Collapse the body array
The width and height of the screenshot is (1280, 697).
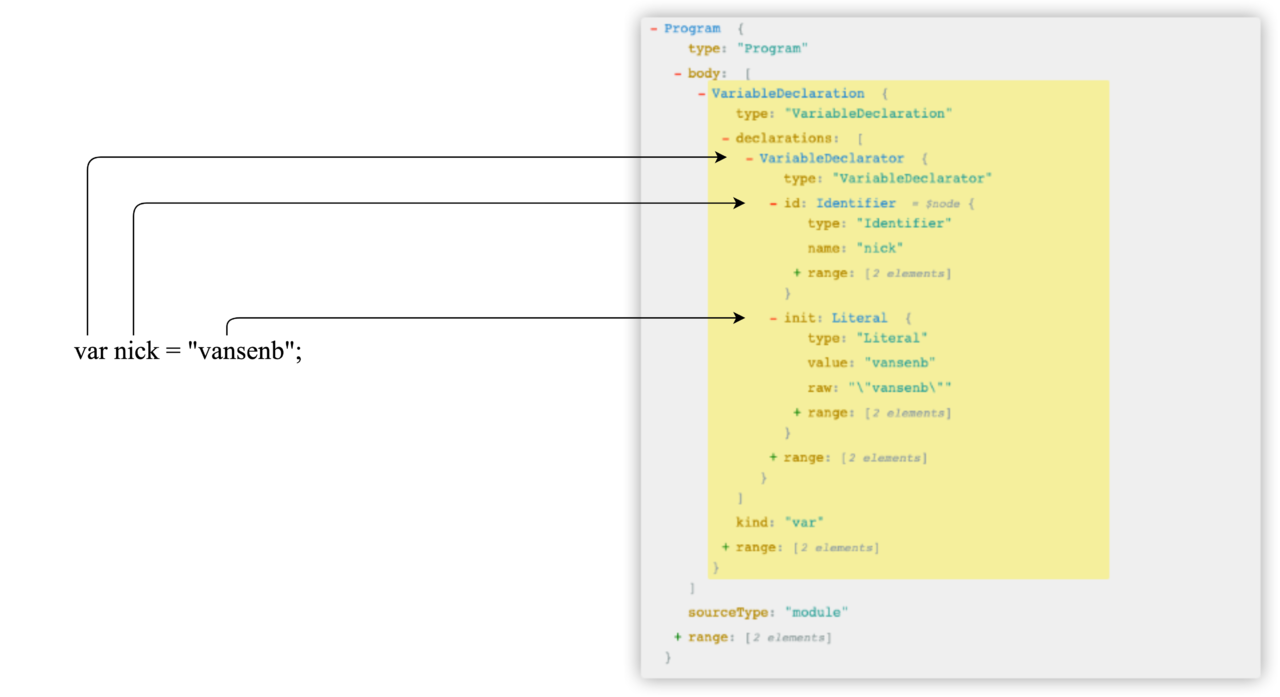tap(678, 74)
